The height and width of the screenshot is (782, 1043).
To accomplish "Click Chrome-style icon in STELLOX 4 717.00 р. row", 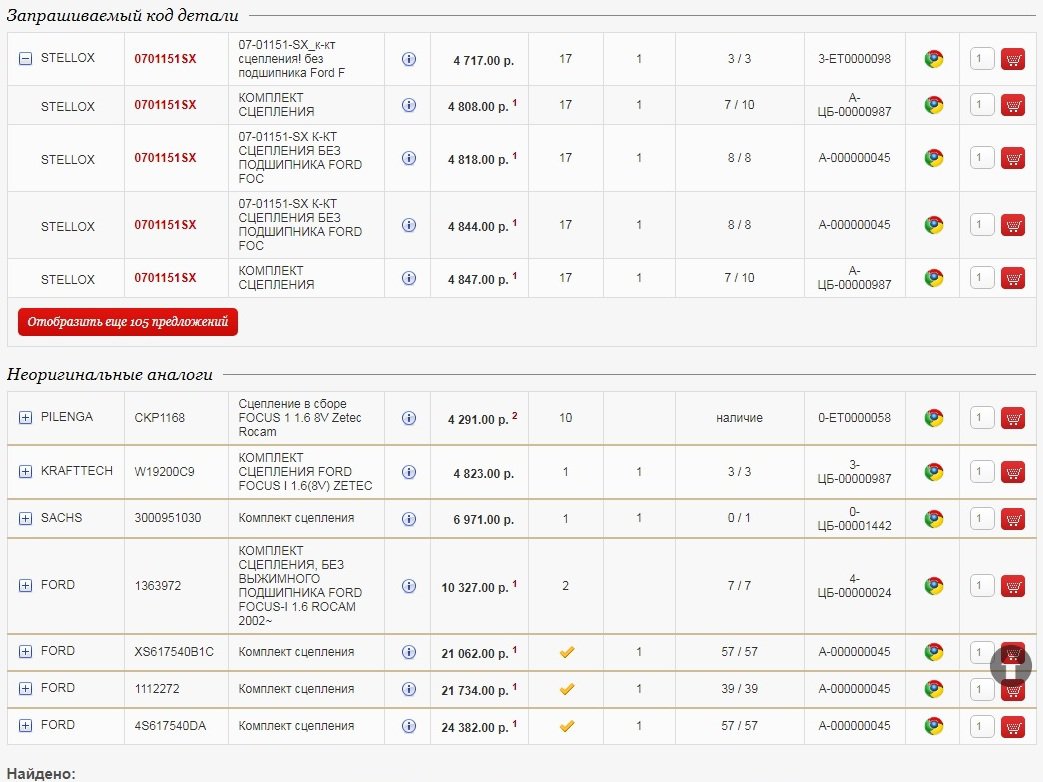I will (x=934, y=59).
